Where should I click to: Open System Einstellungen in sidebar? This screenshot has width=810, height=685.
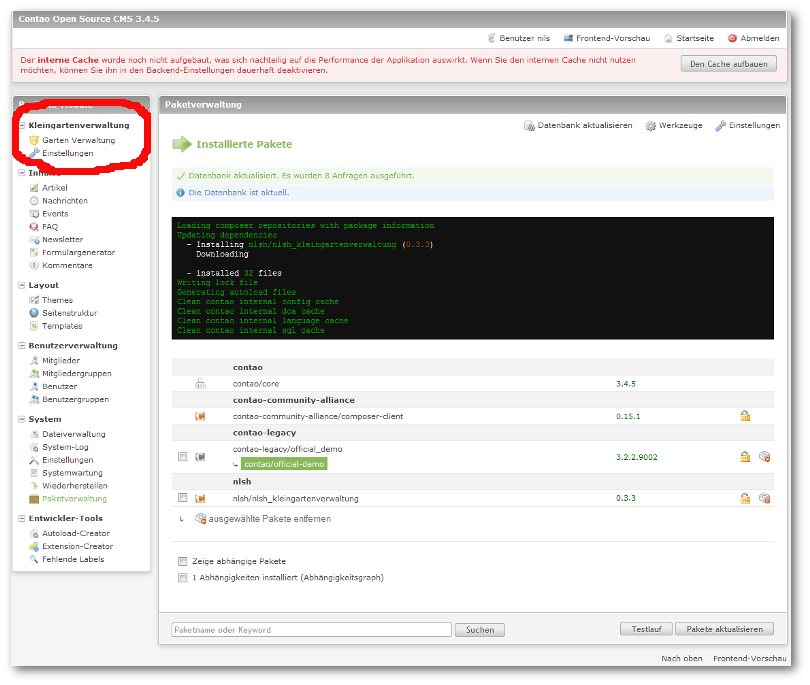(x=68, y=460)
